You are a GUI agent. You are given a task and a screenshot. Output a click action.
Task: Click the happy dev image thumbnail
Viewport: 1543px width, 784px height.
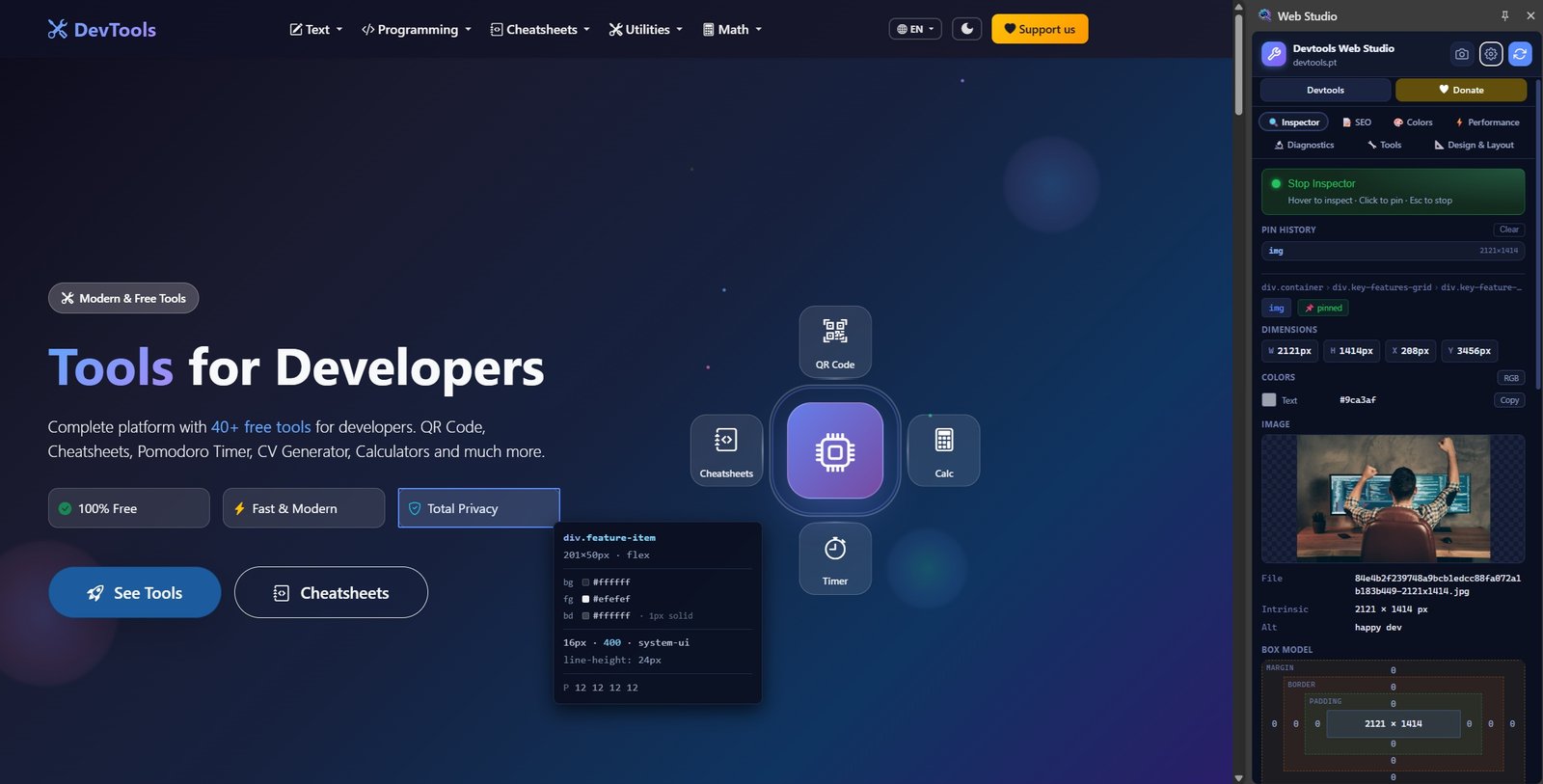pos(1393,498)
